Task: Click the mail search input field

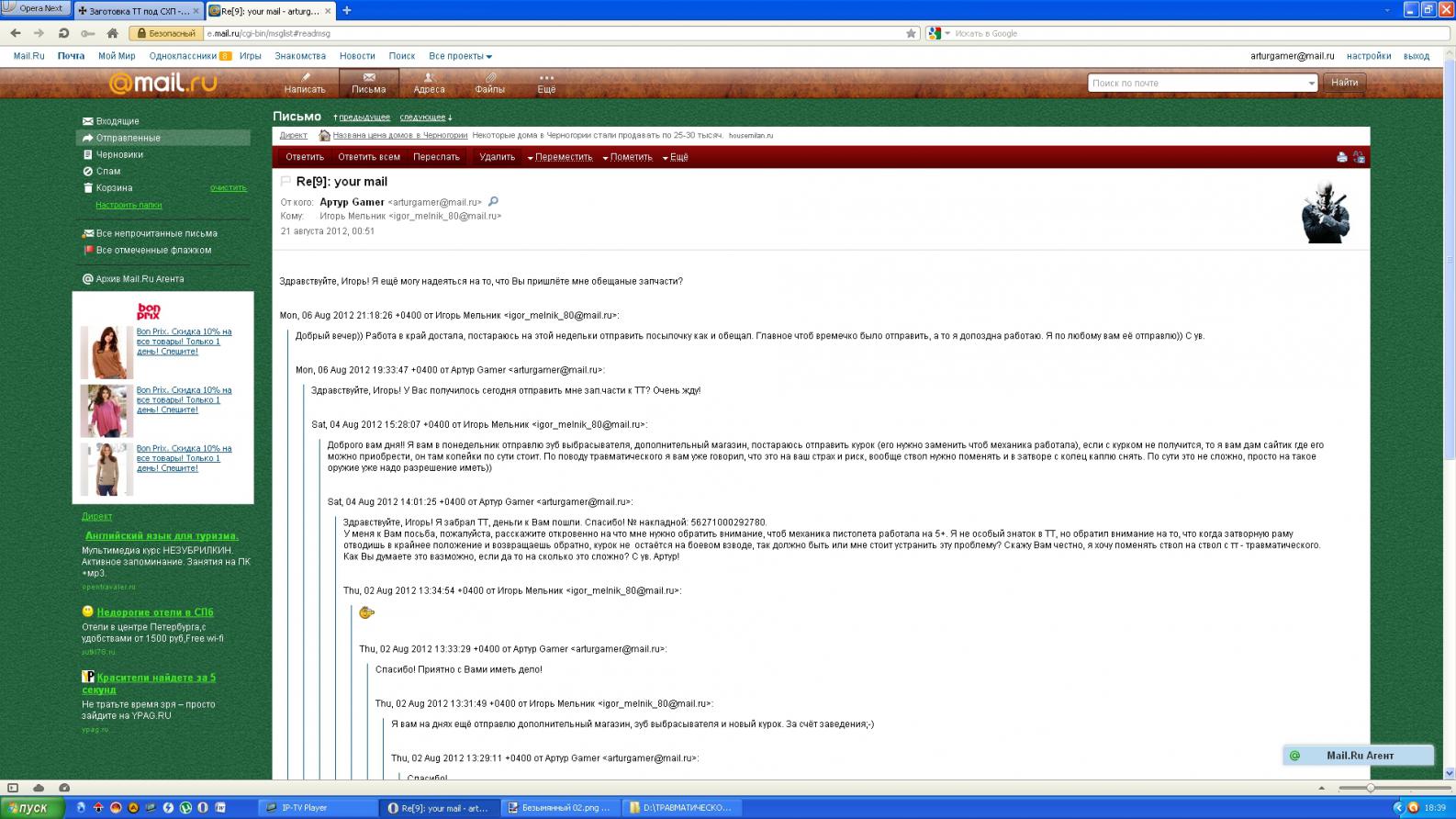Action: point(1196,84)
